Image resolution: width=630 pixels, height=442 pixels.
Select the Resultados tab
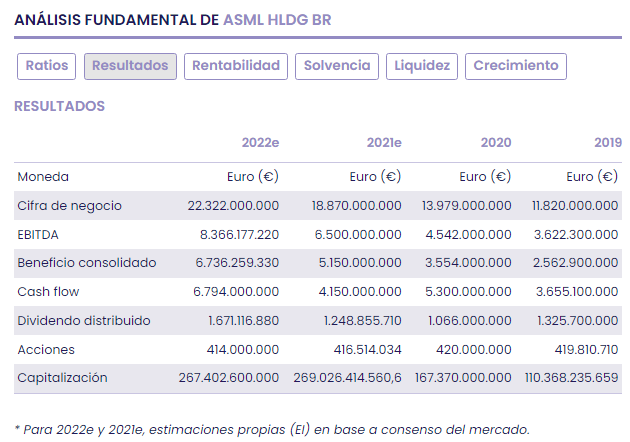[130, 66]
